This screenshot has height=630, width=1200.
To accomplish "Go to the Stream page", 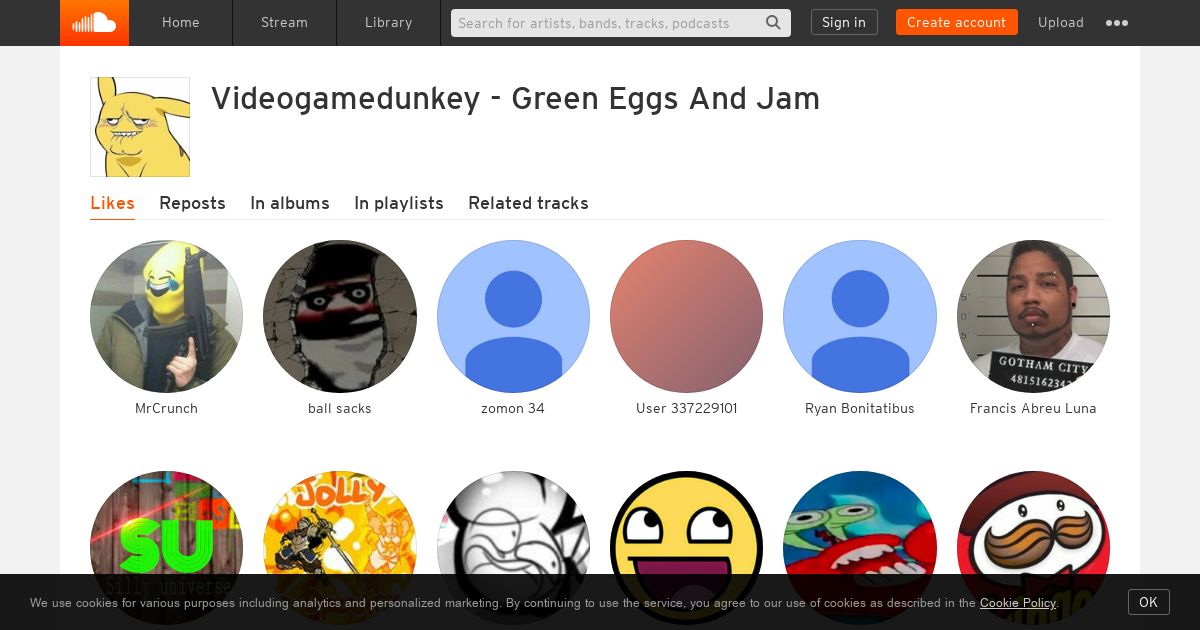I will click(x=284, y=22).
